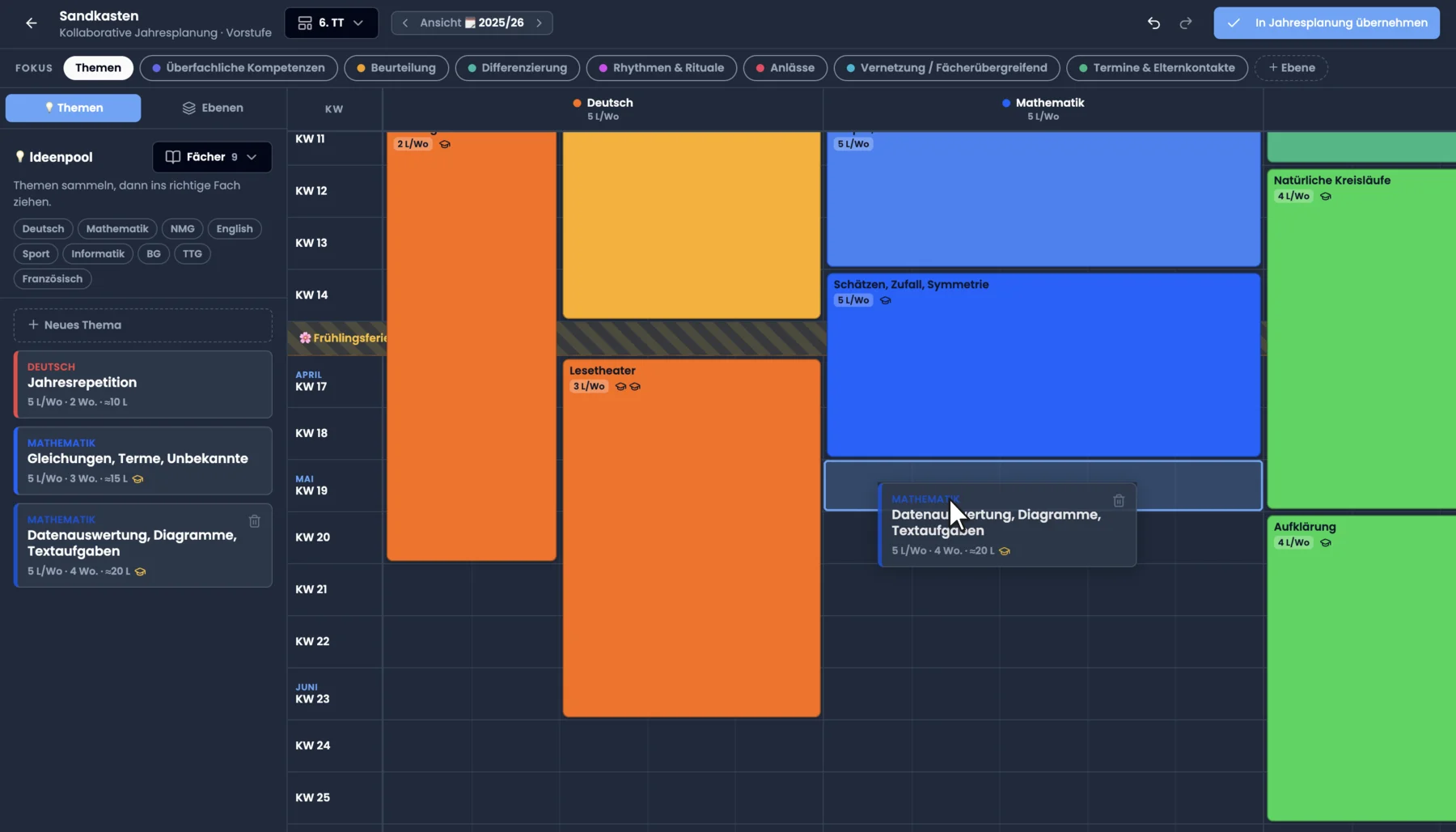Delete the Datenauswertung topic card in sidebar

click(254, 521)
